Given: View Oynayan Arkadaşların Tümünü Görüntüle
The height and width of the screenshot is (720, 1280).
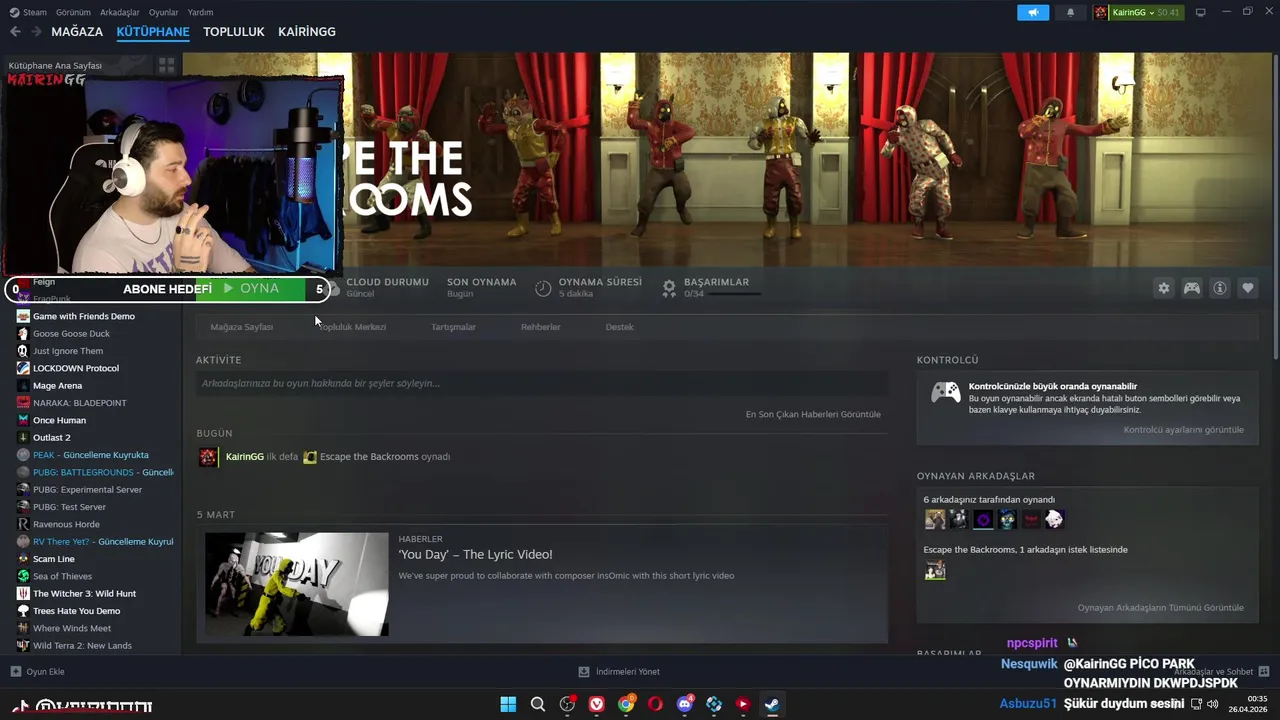Looking at the screenshot, I should click(x=1161, y=608).
